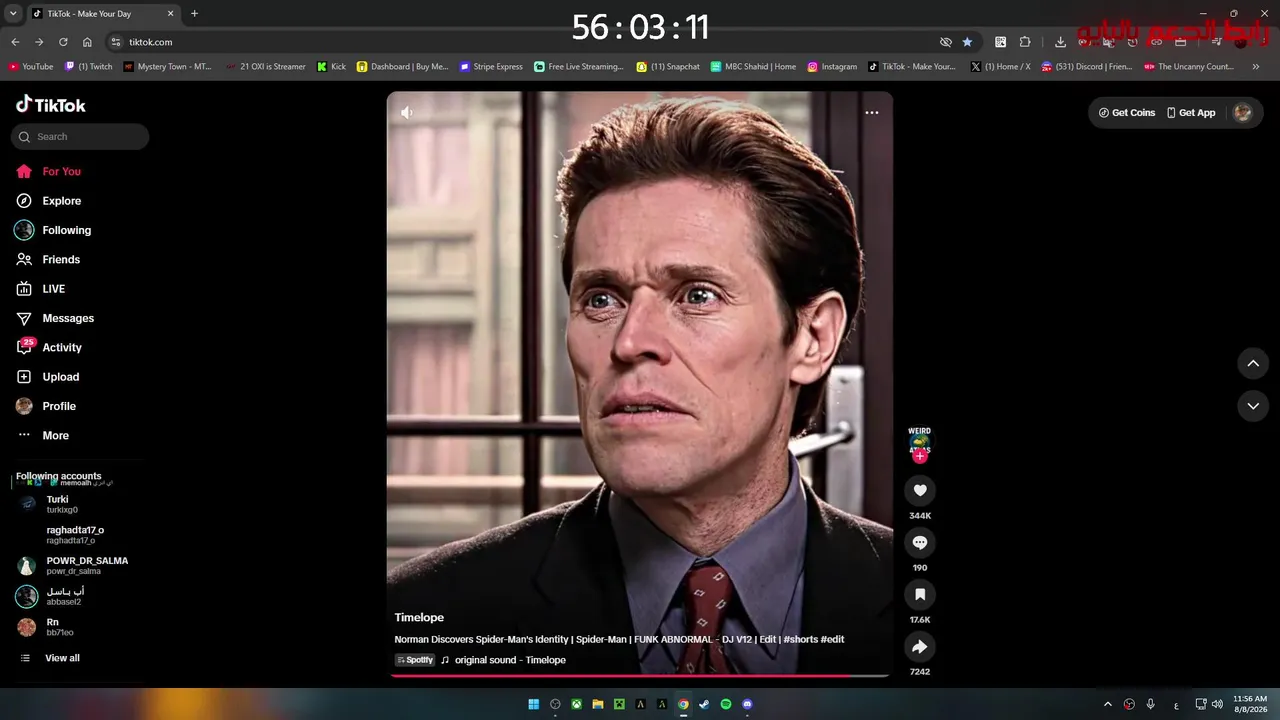
Task: Open the MBC Shahid bookmark
Action: (x=753, y=67)
